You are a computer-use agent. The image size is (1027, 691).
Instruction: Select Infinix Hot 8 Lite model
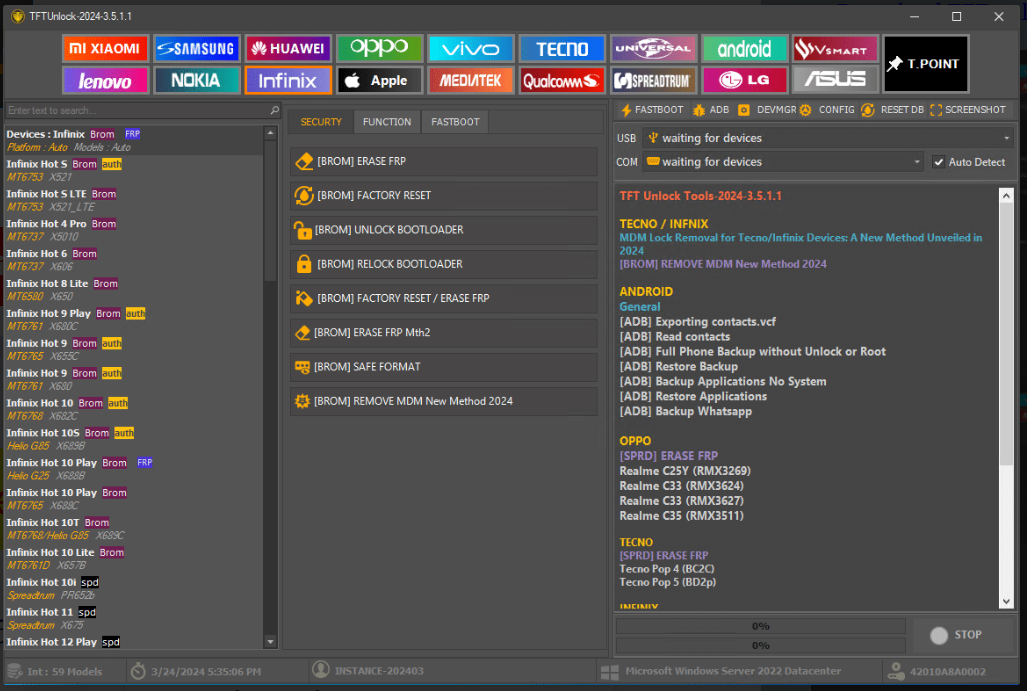coord(134,289)
